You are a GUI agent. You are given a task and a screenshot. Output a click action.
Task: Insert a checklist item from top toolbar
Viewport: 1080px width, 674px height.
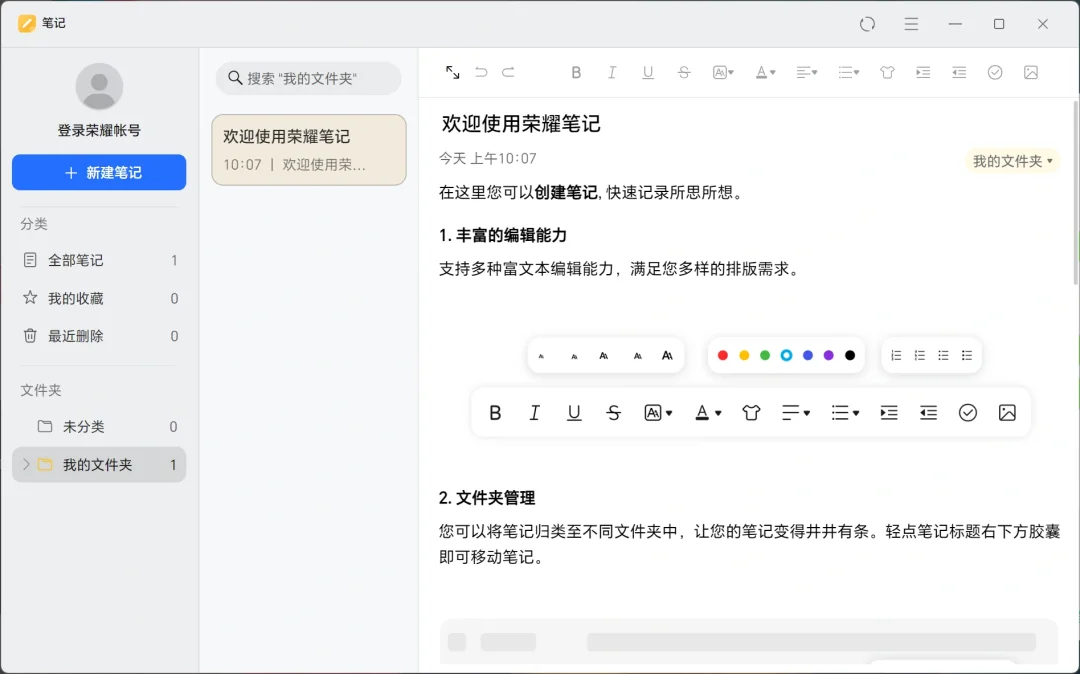point(995,72)
